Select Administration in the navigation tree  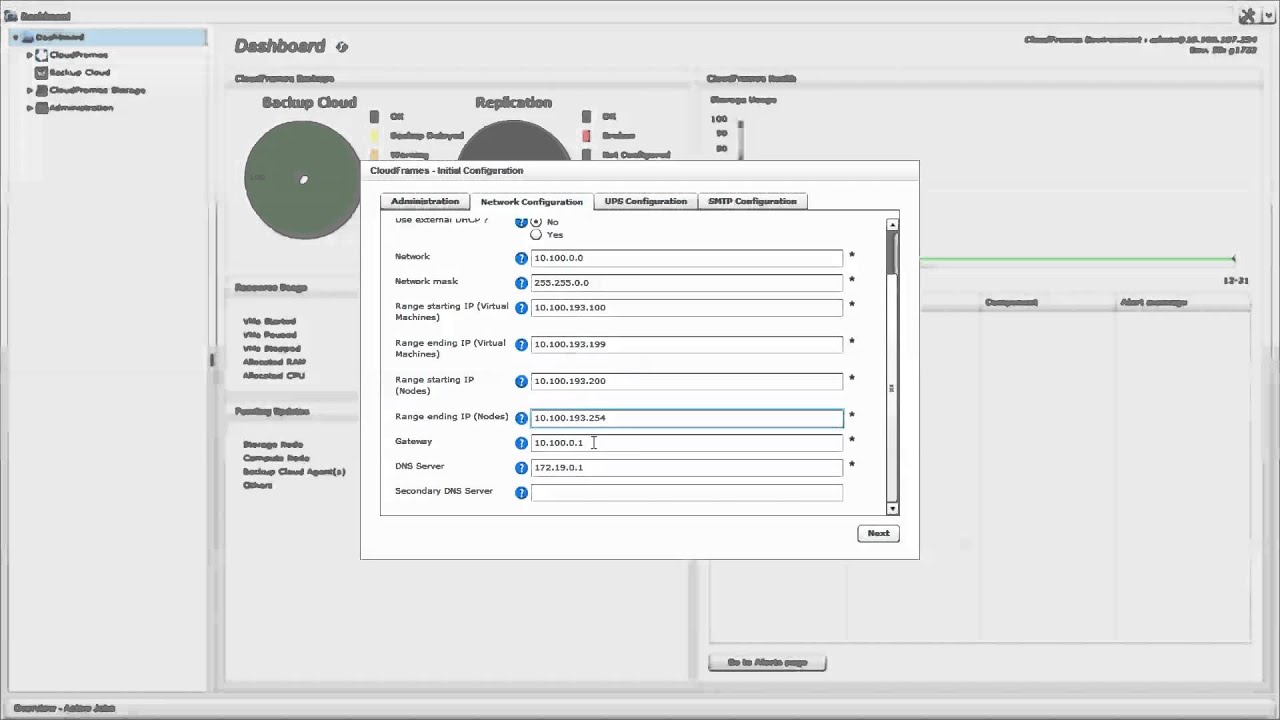pos(81,108)
